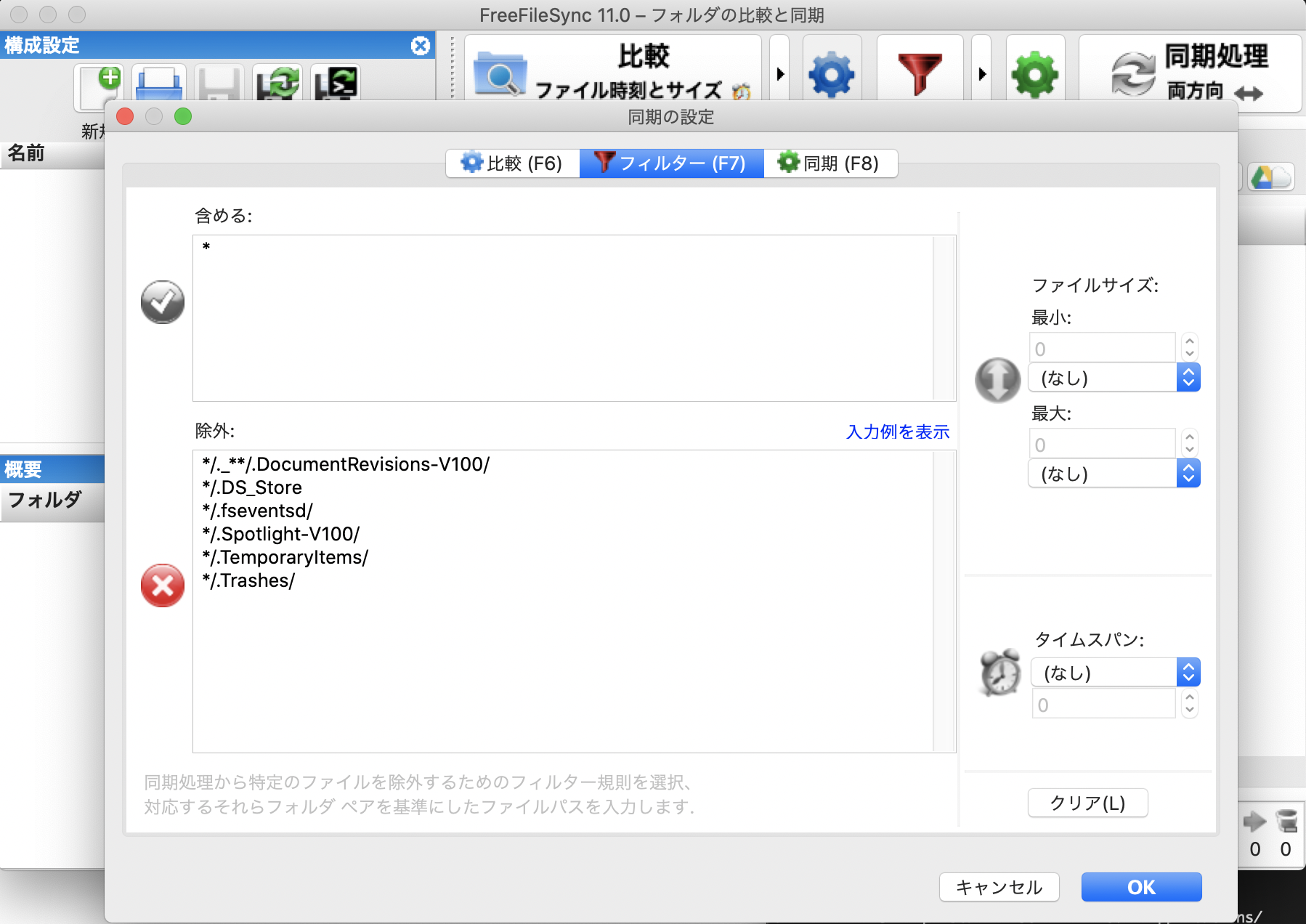Click the */.Trashes/ exclude line
This screenshot has height=924, width=1306.
tap(248, 580)
